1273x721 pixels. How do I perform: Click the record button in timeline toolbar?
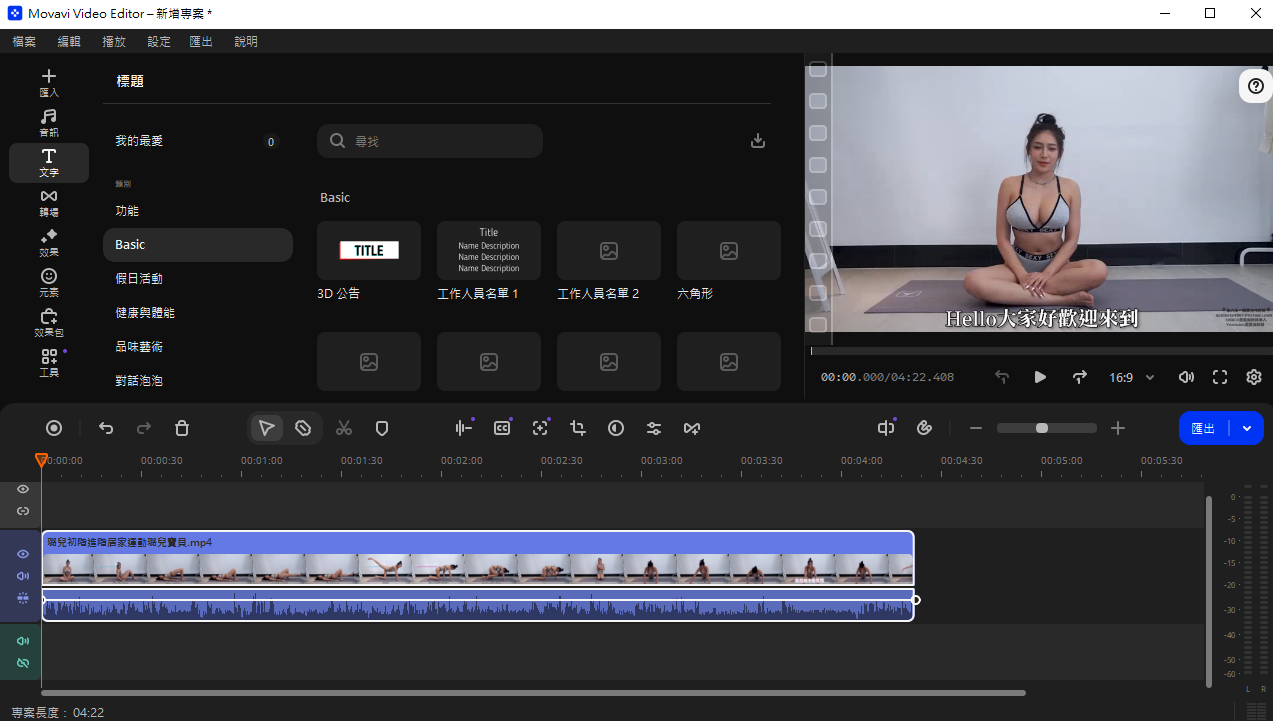(x=54, y=428)
